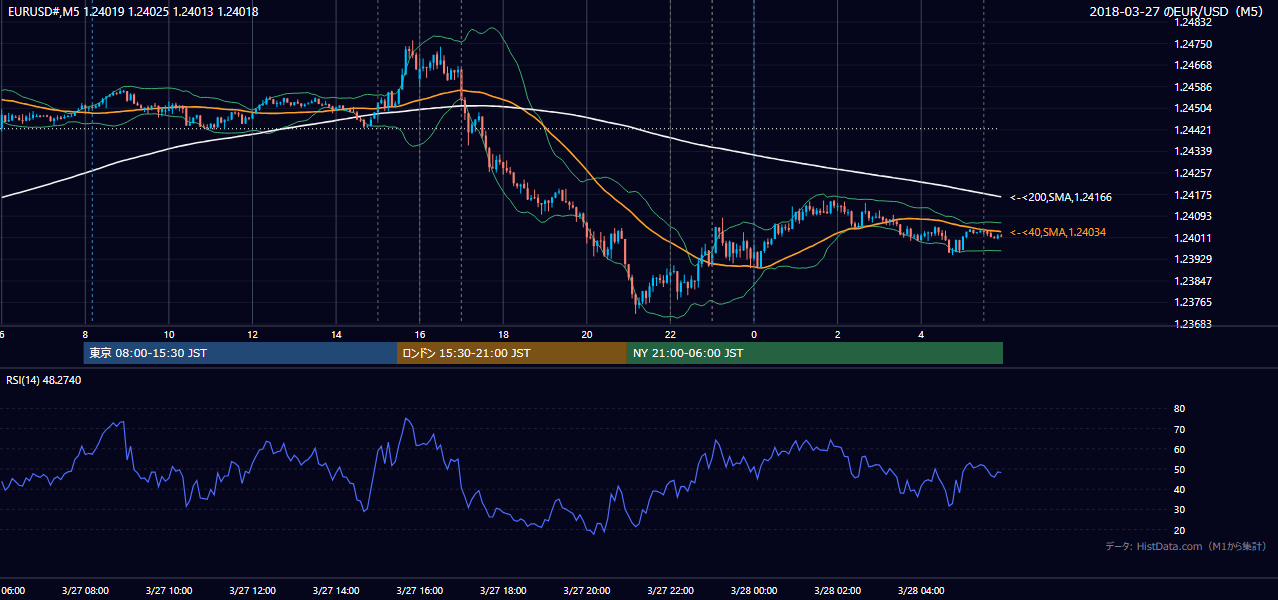
Task: Click price axis value 1.24832
Action: pos(1193,22)
